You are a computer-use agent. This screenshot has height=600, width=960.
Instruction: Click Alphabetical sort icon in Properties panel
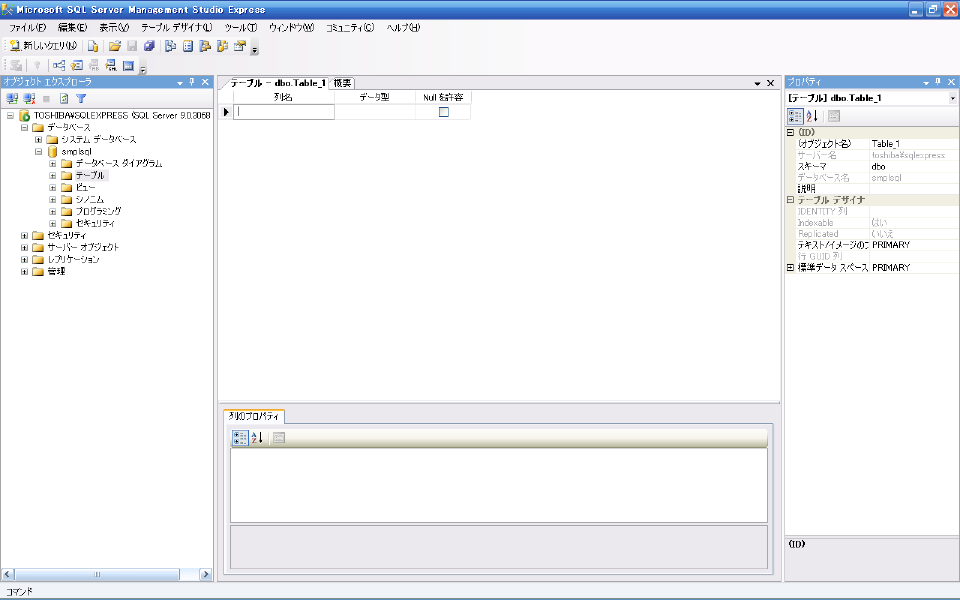tap(812, 116)
